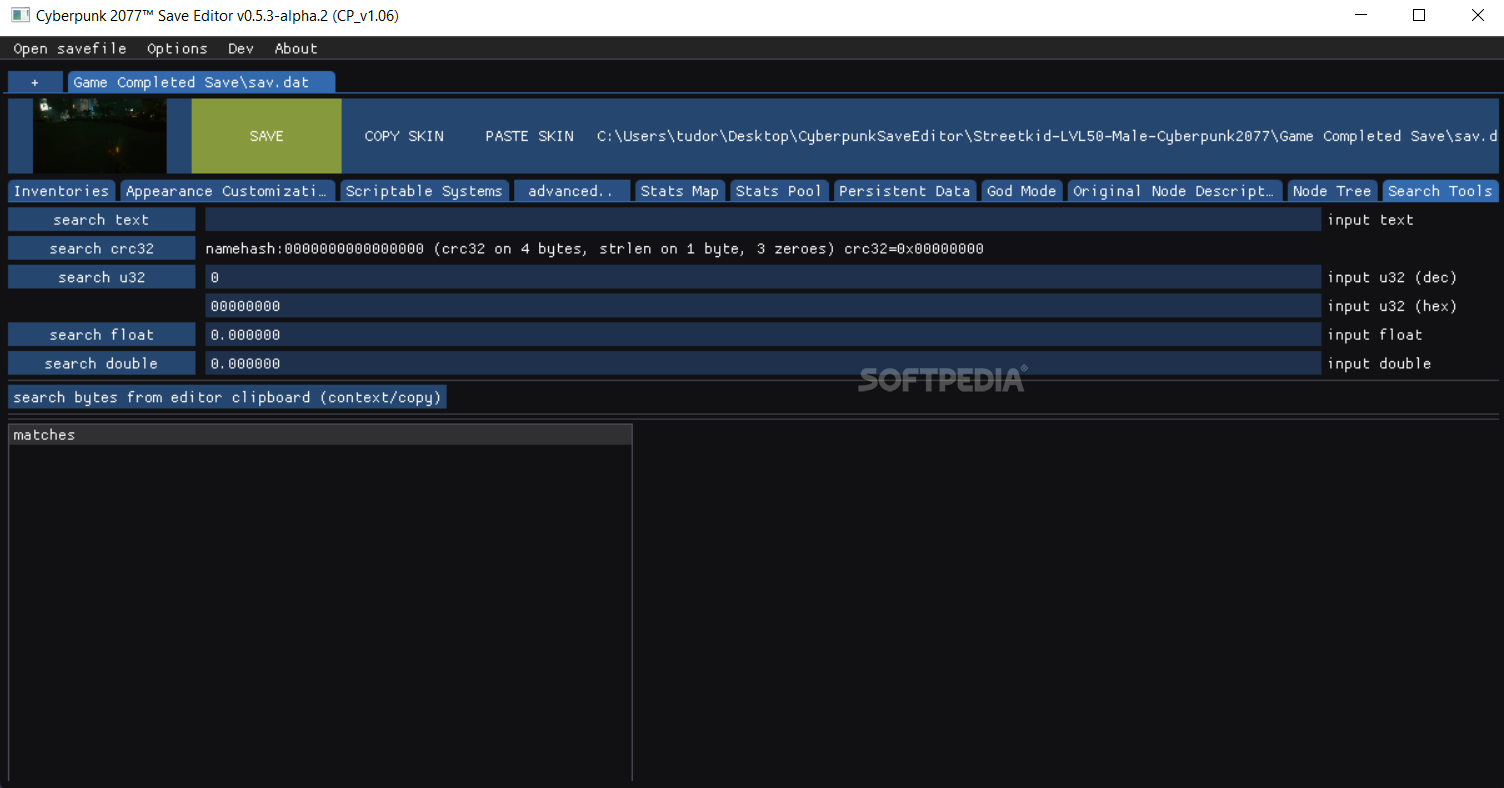Select the Search Tools tab
This screenshot has height=788, width=1504.
pos(1441,191)
